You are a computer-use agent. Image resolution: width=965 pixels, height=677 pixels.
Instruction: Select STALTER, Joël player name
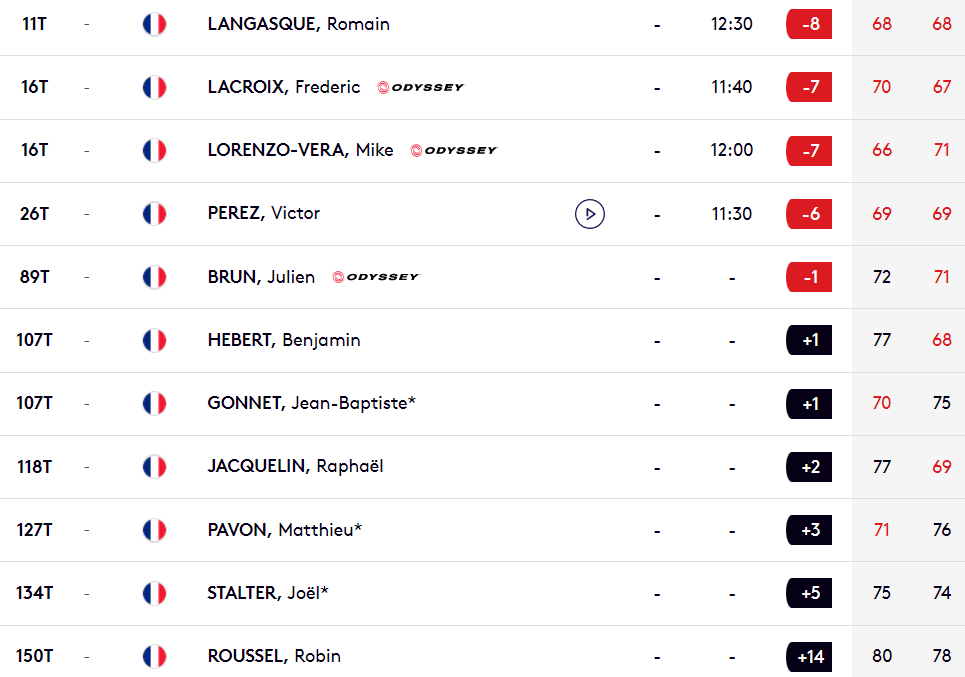tap(268, 593)
